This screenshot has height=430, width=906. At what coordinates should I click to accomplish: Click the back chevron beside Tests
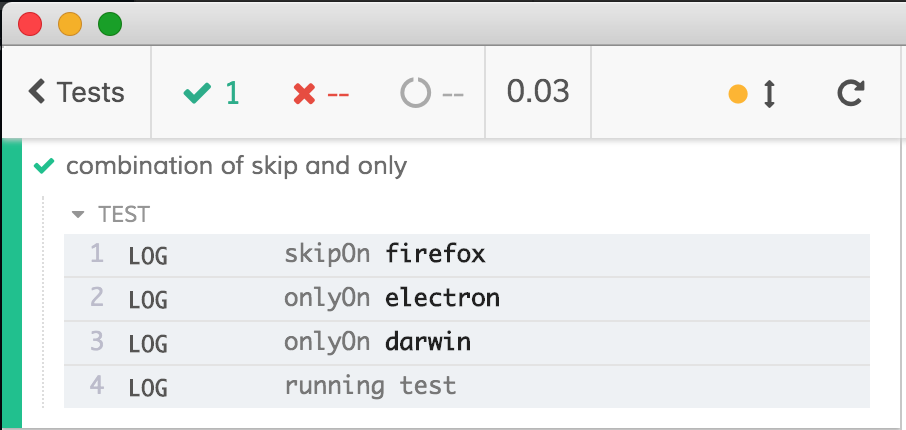pos(36,92)
